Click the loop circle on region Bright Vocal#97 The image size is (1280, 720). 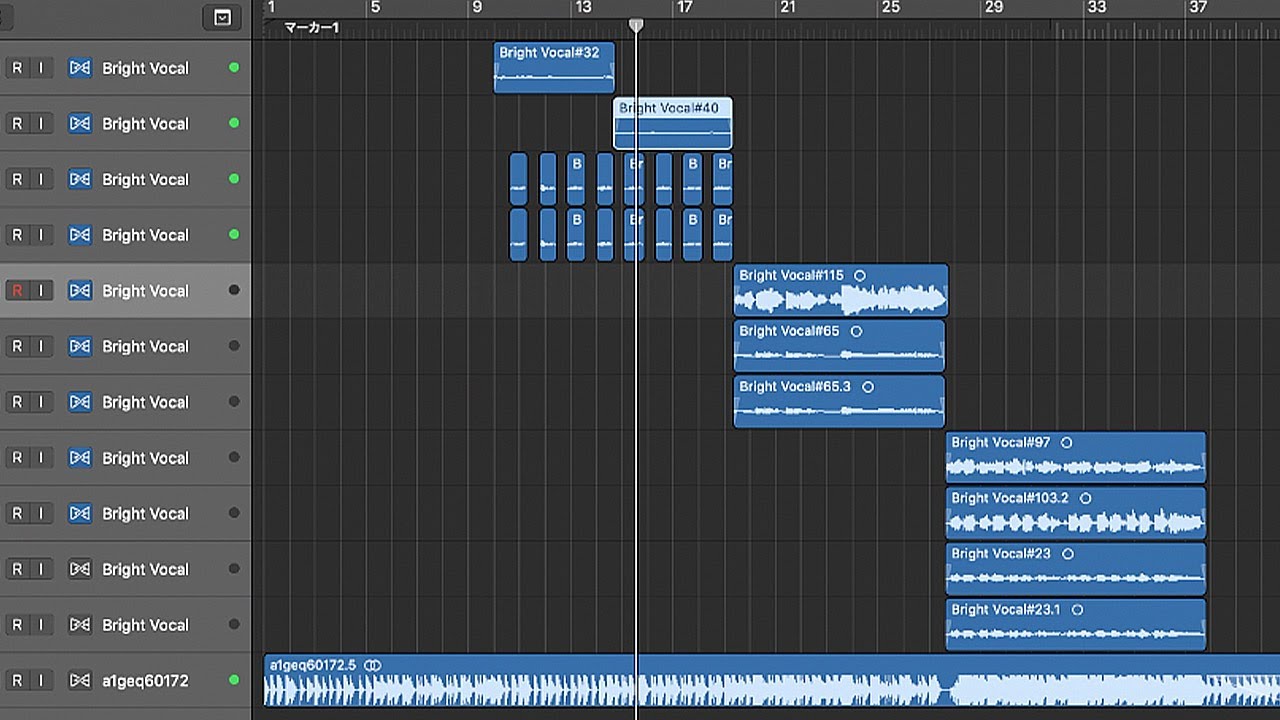(1066, 443)
